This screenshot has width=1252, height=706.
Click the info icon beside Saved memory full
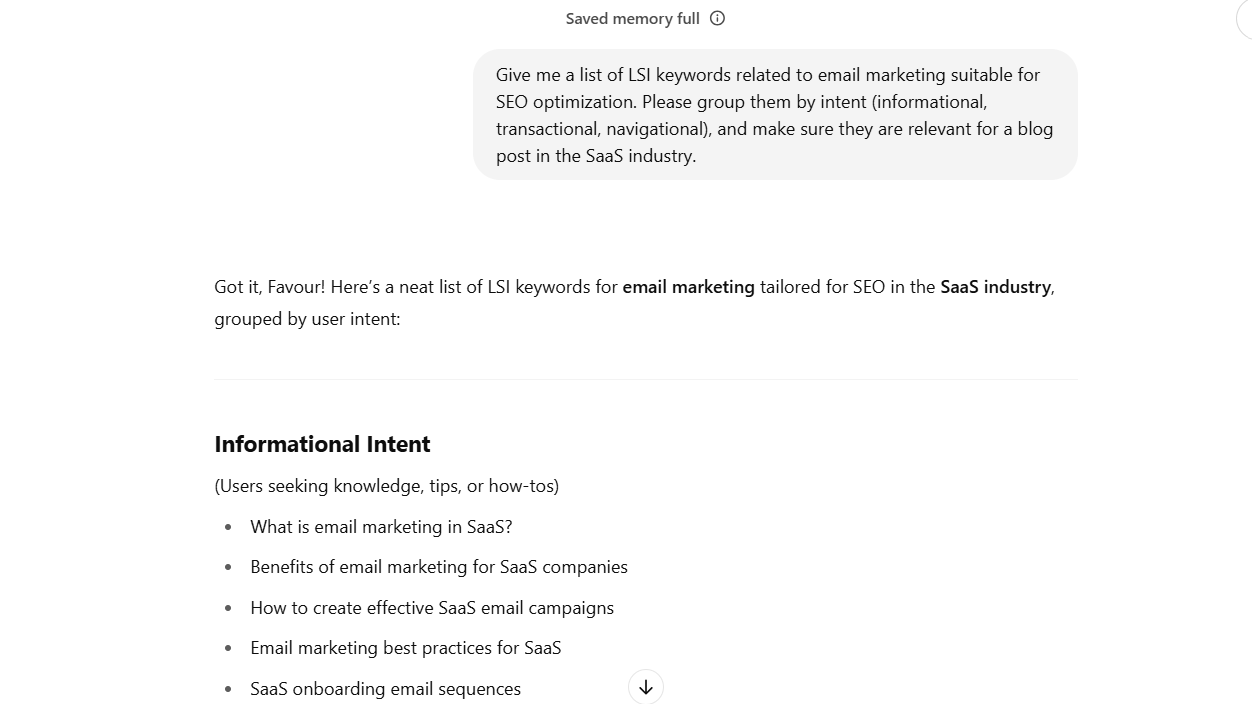(x=716, y=18)
